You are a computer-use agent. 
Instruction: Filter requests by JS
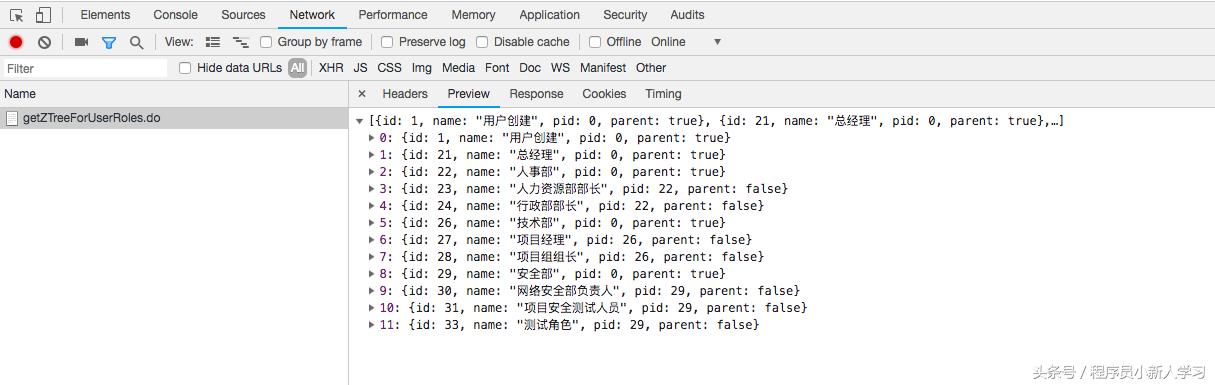tap(360, 68)
